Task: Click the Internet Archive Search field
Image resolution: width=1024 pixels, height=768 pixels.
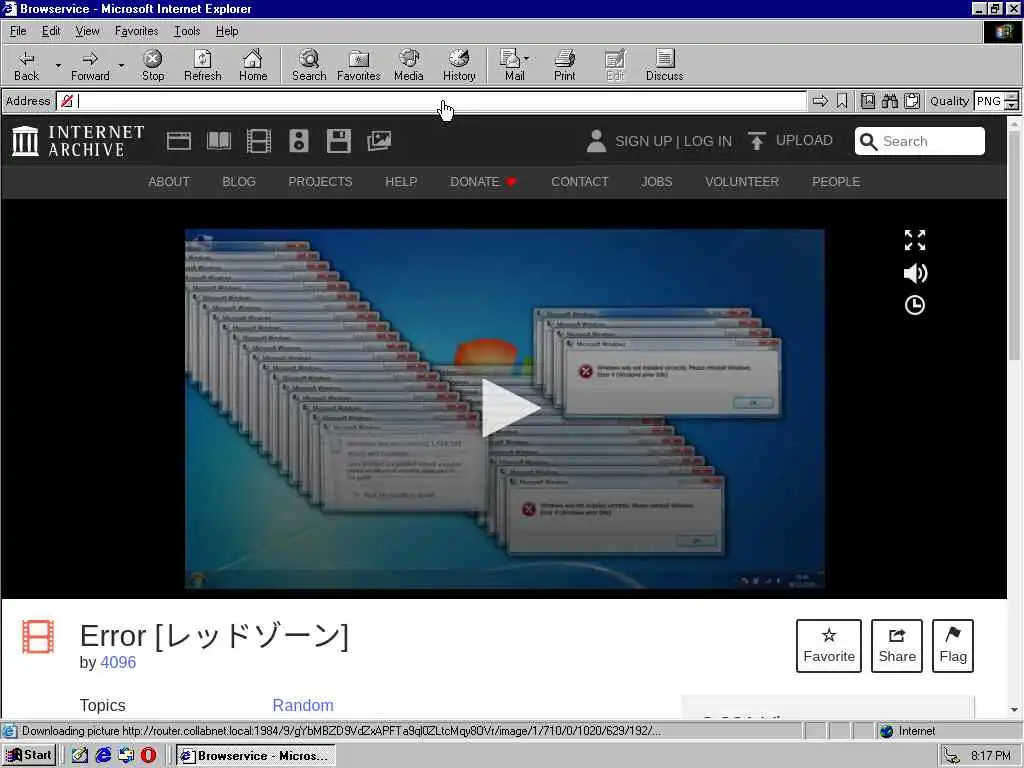Action: [x=920, y=141]
